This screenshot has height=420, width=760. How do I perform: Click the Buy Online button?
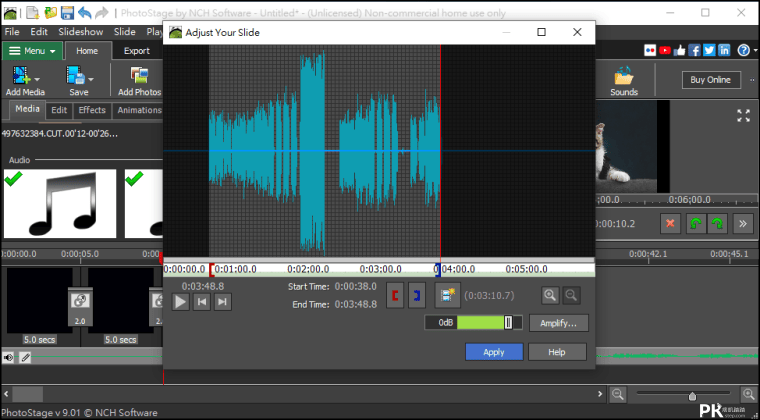[711, 80]
